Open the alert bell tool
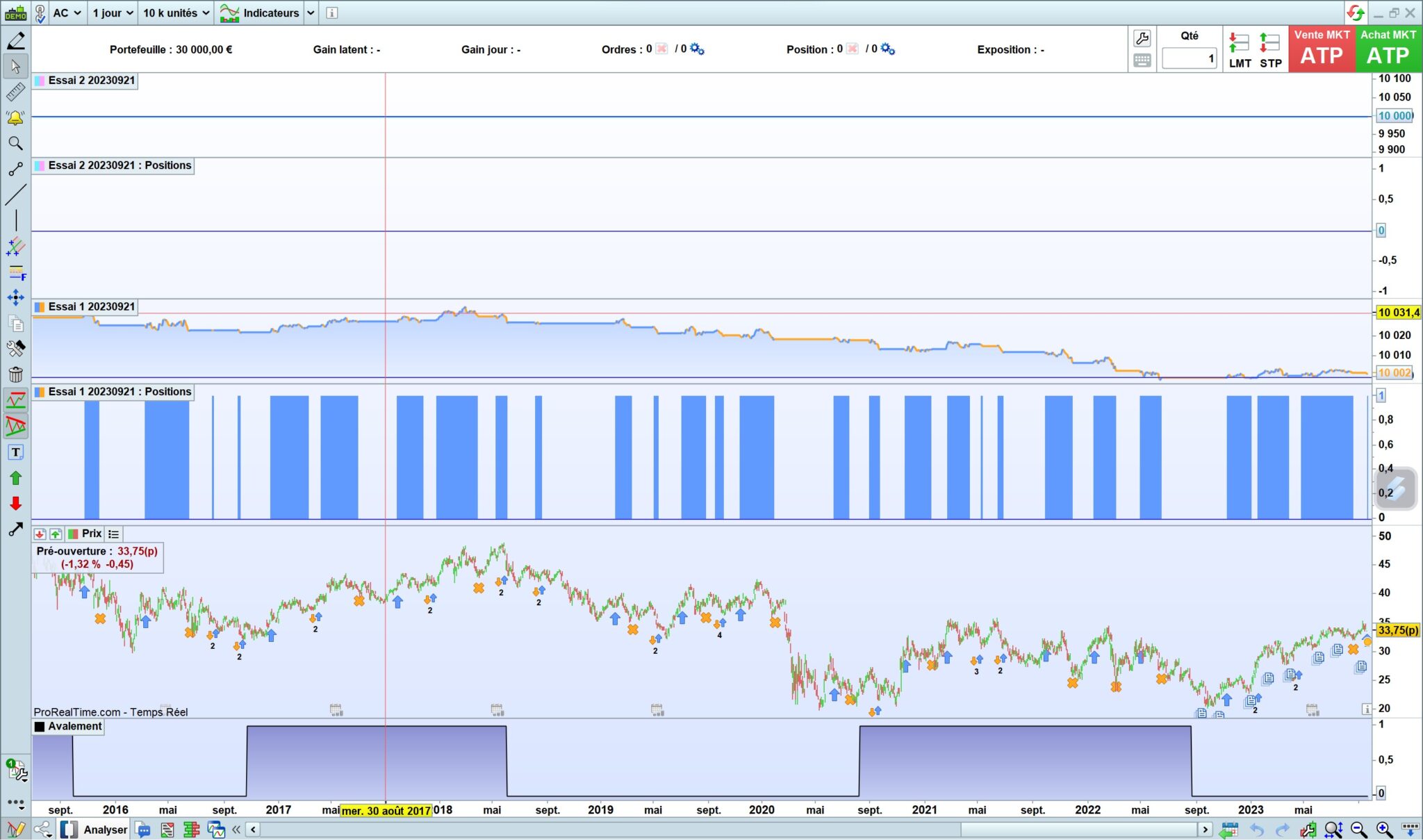Viewport: 1423px width, 840px height. coord(15,118)
